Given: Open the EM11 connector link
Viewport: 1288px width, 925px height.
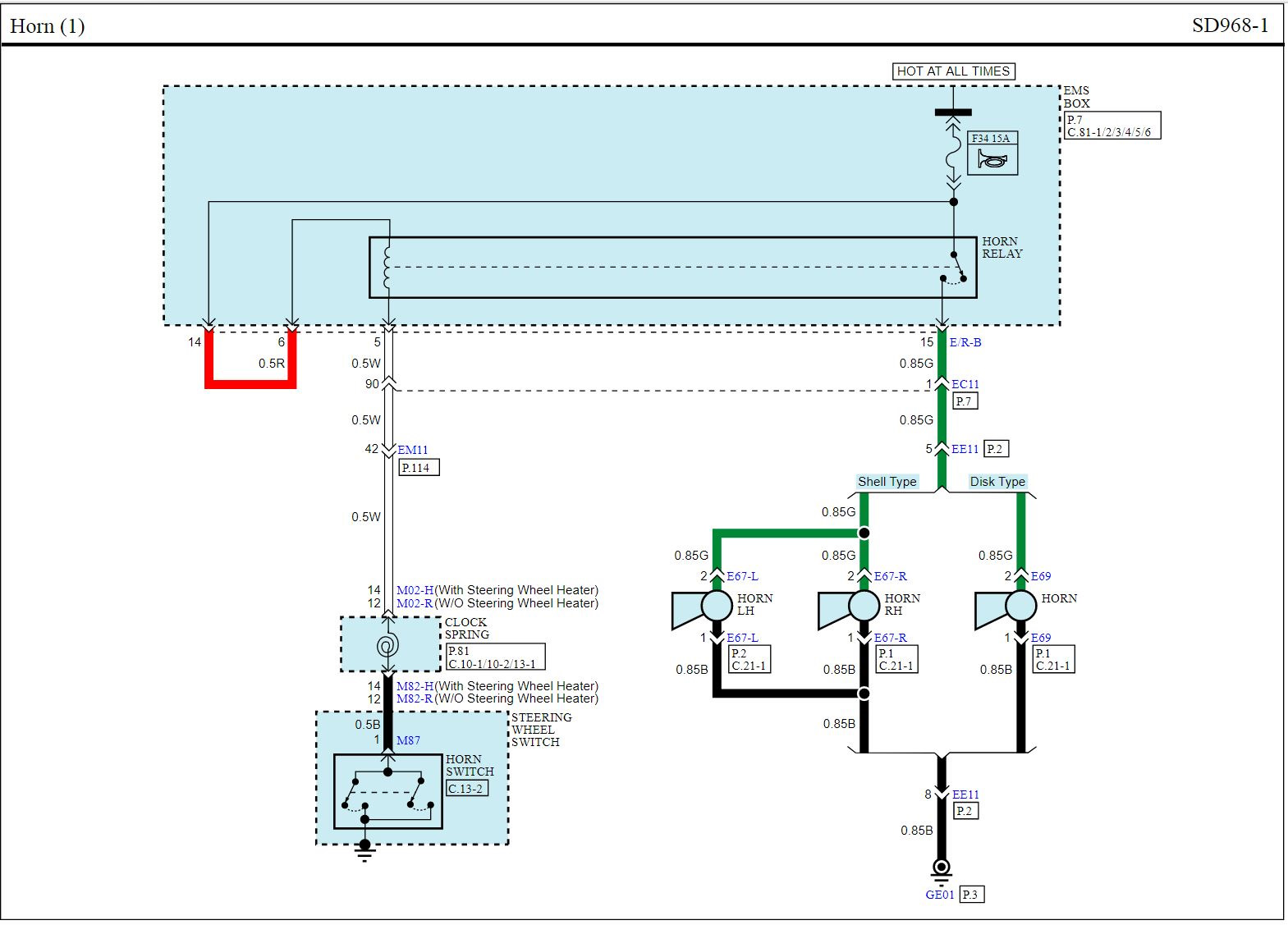Looking at the screenshot, I should pyautogui.click(x=413, y=450).
